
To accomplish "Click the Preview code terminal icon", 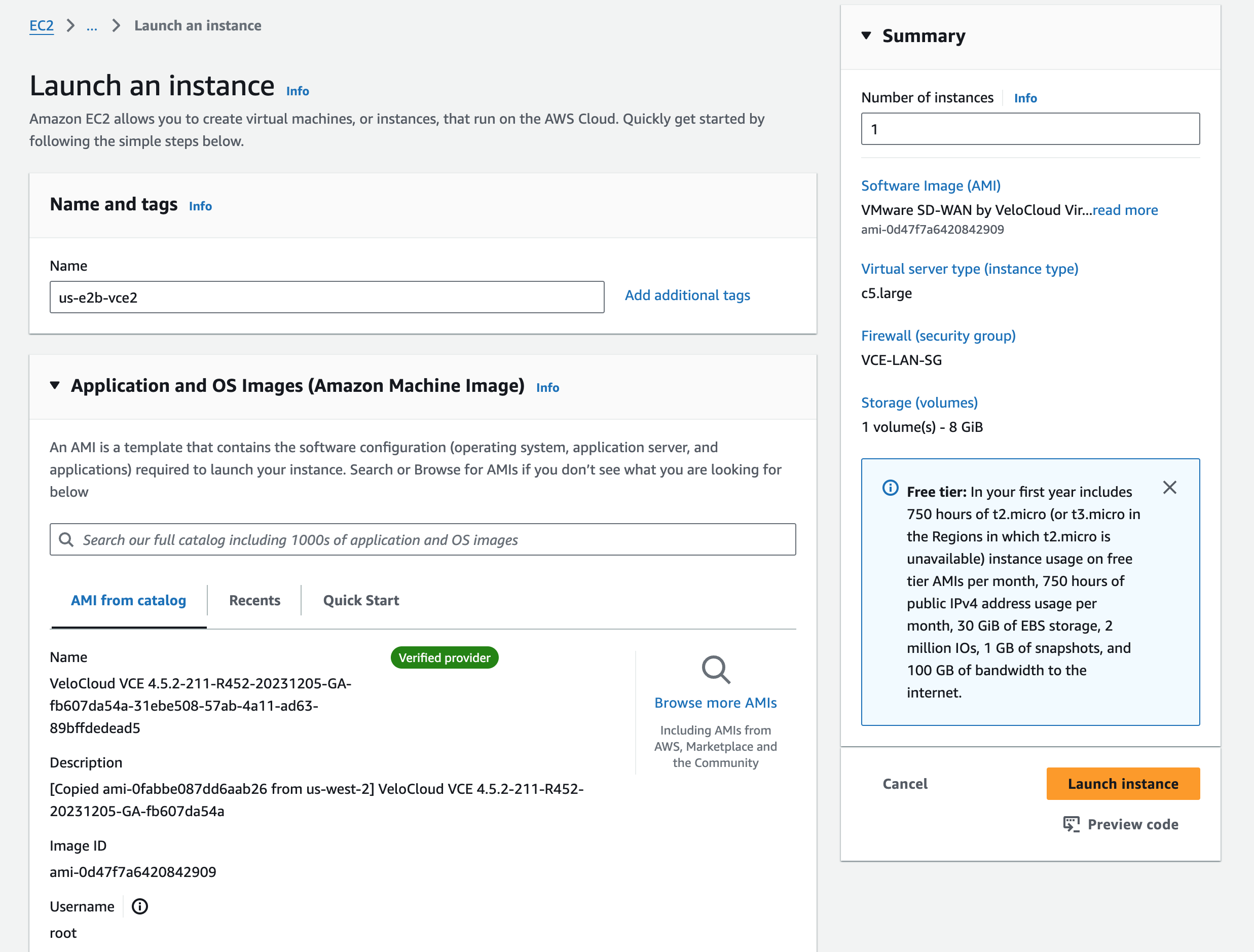I will coord(1072,824).
